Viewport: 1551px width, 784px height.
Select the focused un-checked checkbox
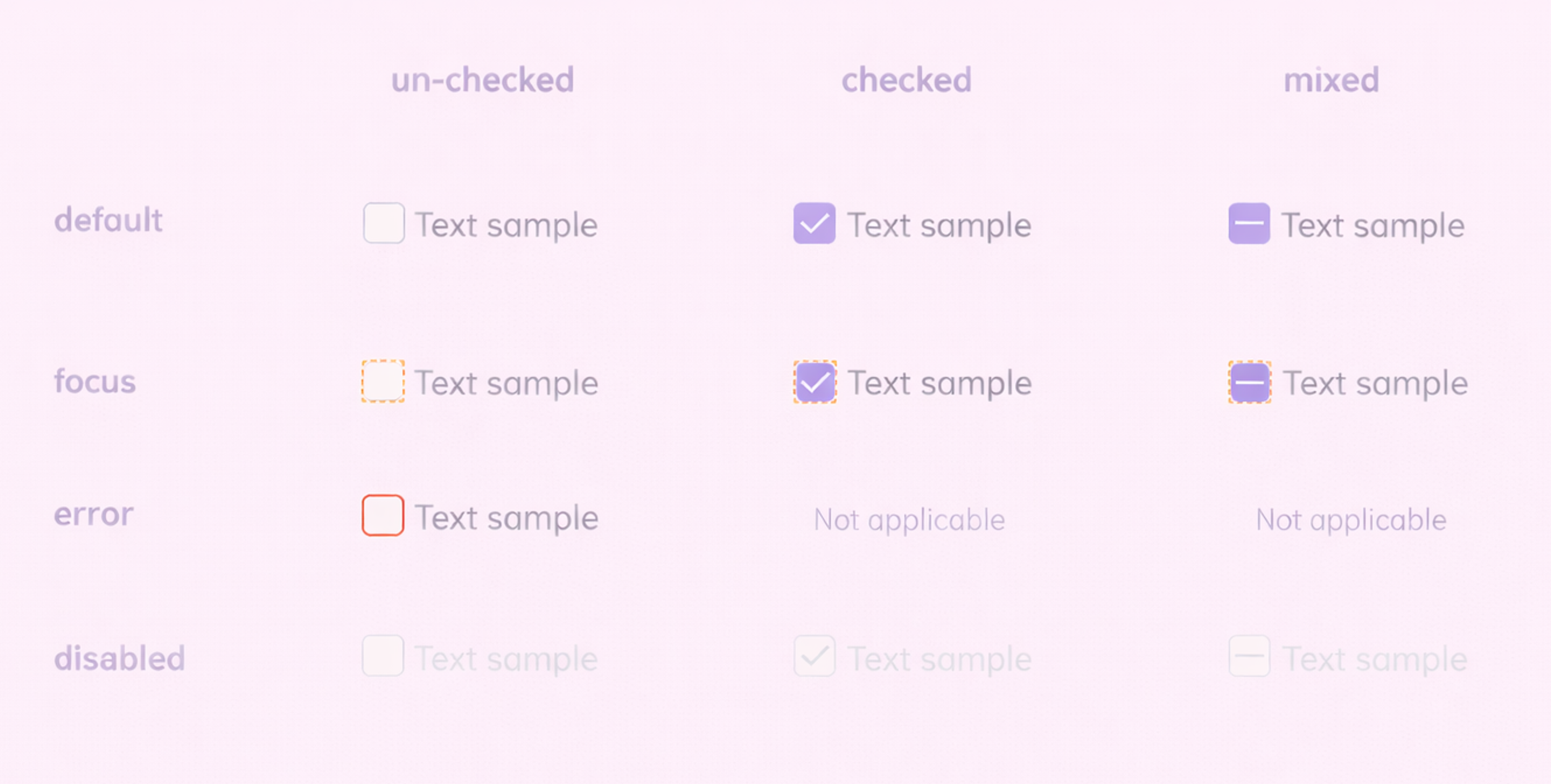pos(383,382)
